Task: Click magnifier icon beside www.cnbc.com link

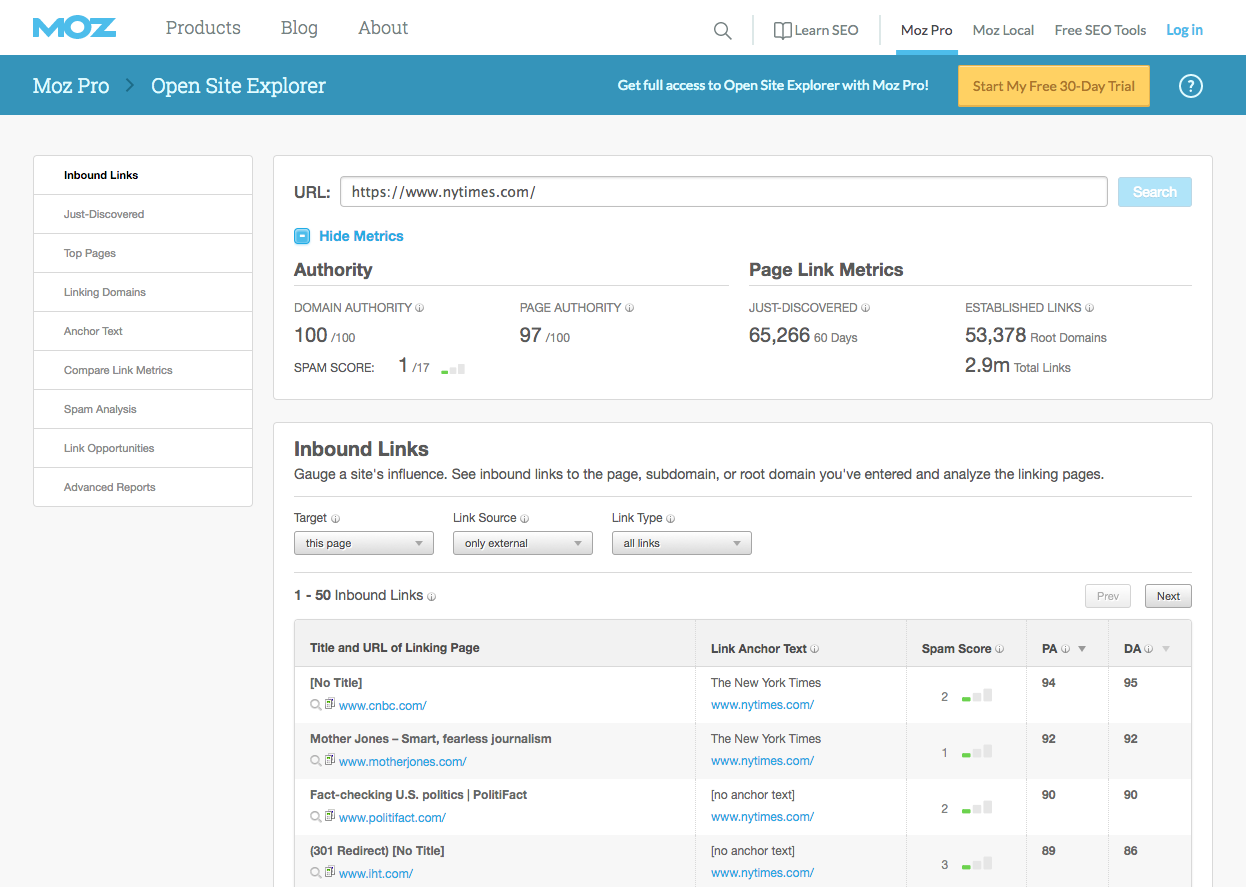Action: [316, 705]
